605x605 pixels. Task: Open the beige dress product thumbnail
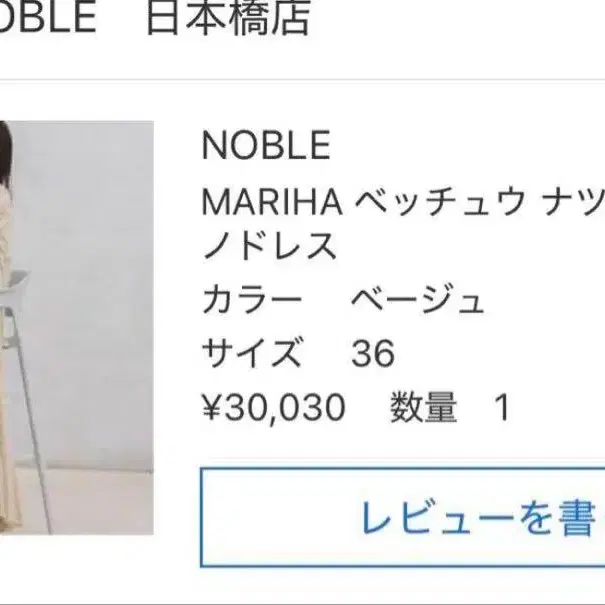tap(77, 328)
